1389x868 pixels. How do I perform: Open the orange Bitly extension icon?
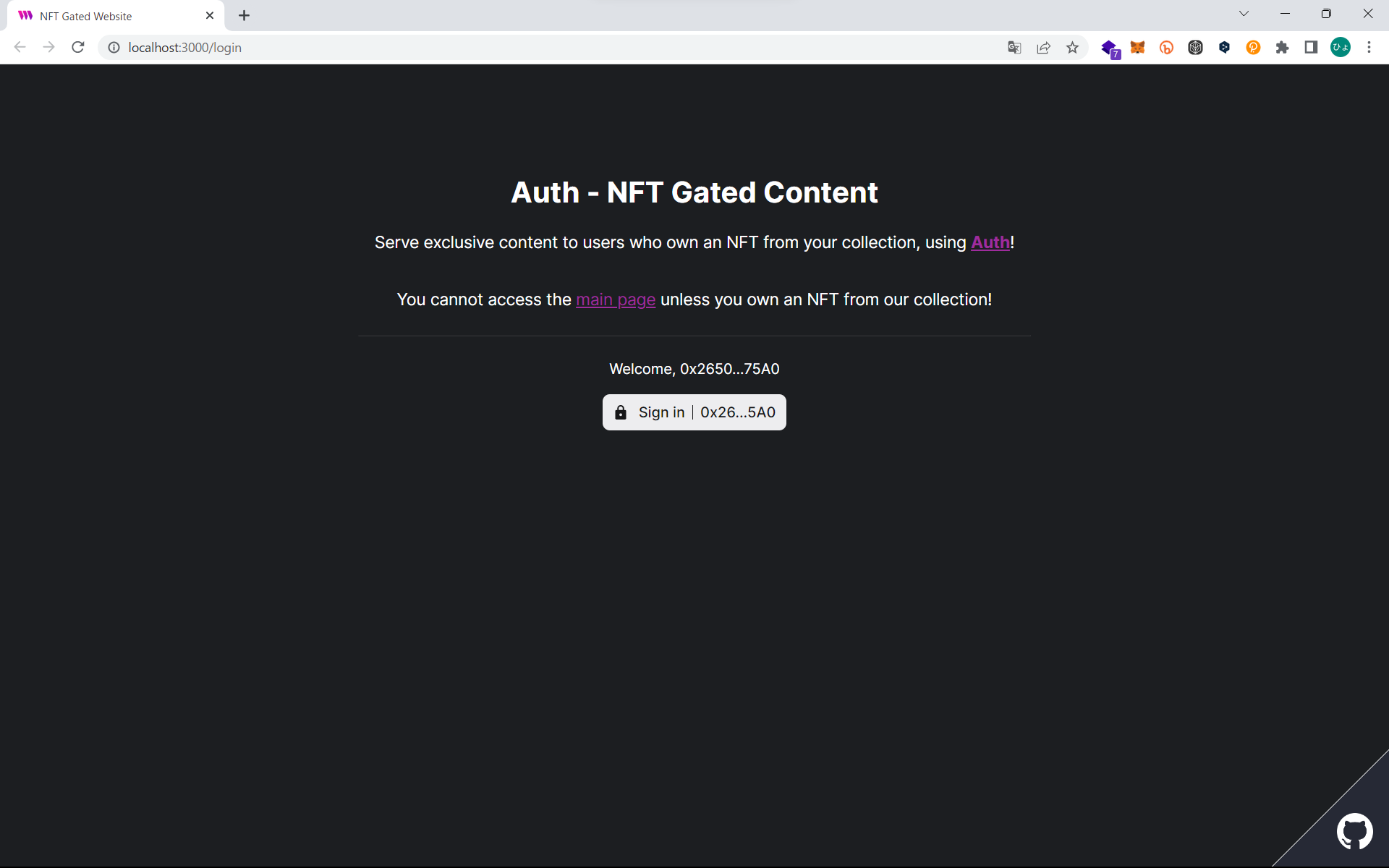(1166, 48)
